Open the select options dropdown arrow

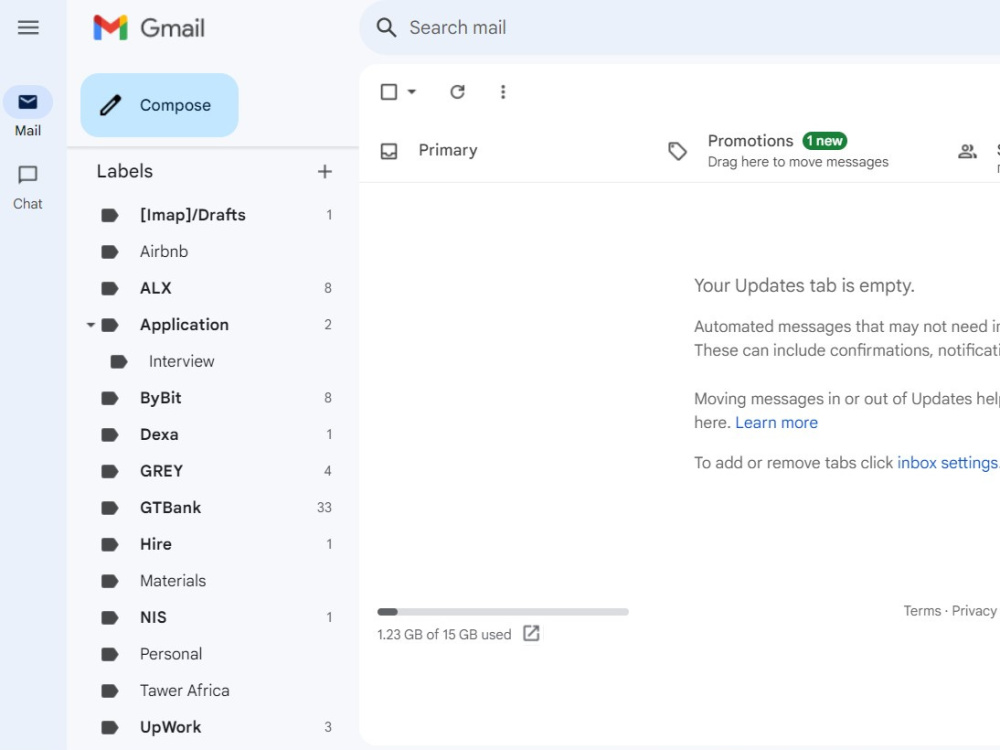pos(412,92)
